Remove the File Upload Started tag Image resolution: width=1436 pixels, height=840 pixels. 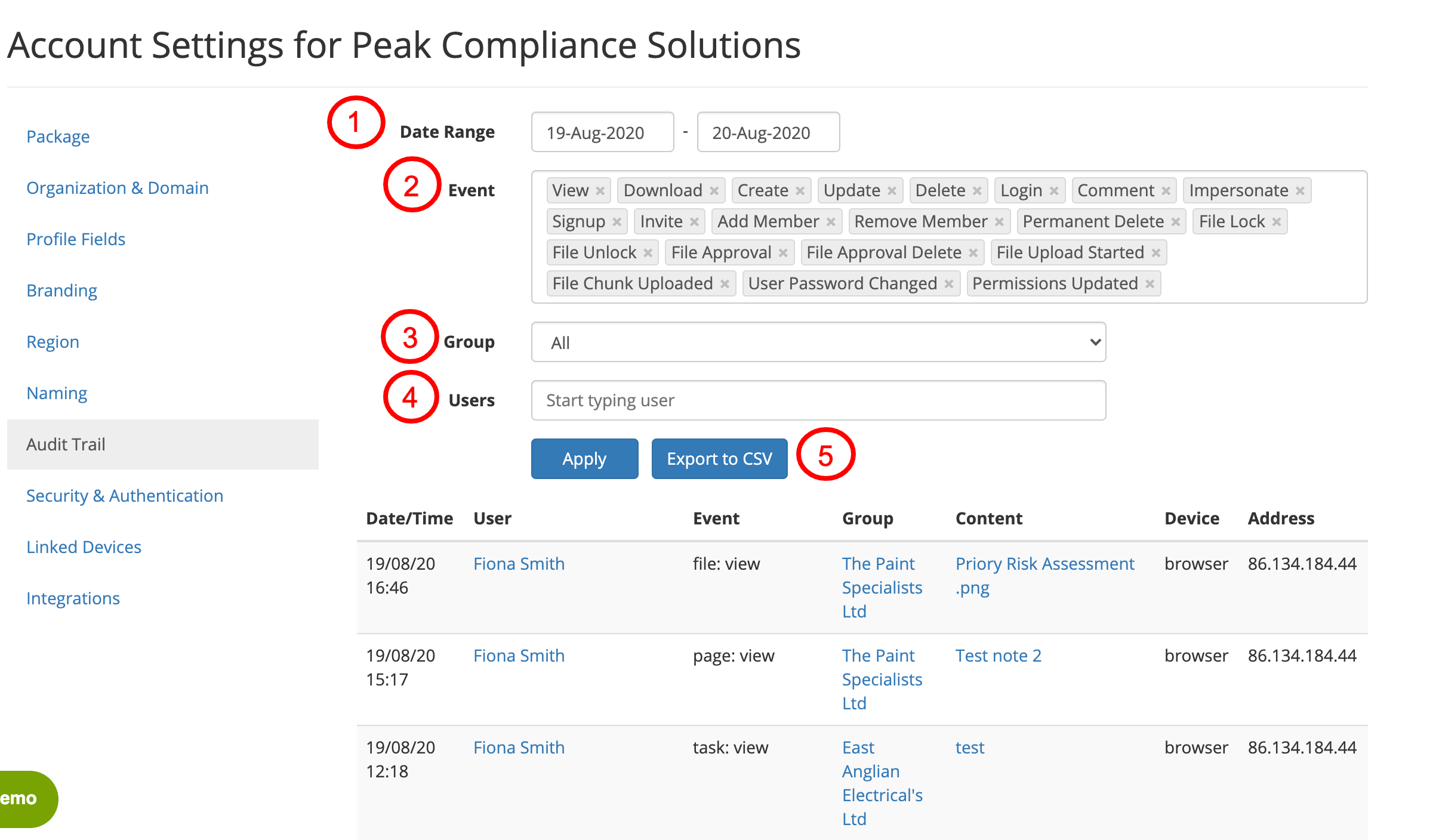pyautogui.click(x=1156, y=253)
